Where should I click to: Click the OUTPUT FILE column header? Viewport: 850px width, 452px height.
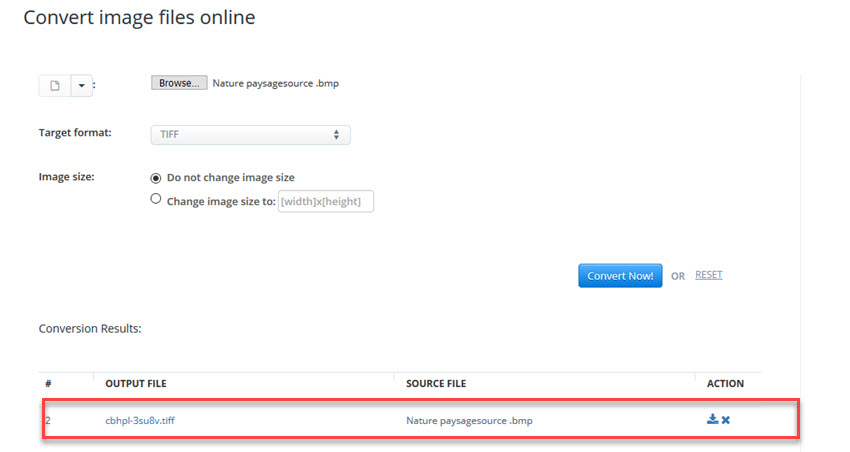[134, 384]
